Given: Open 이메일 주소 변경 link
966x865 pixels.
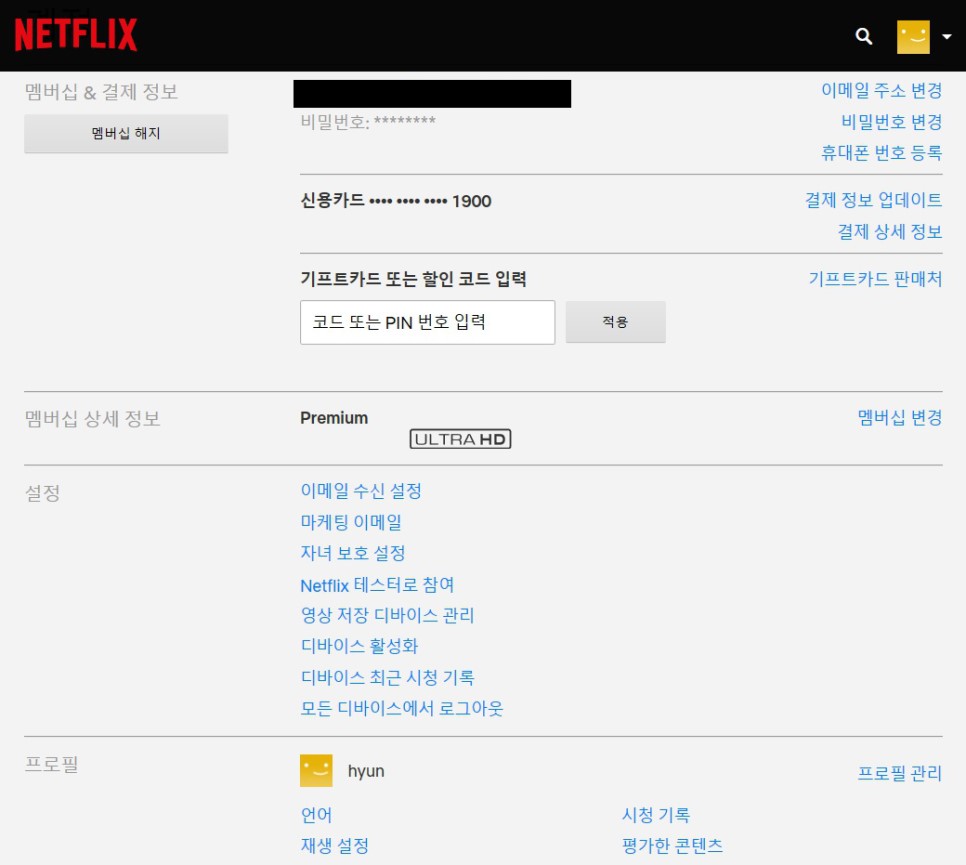Looking at the screenshot, I should [x=882, y=91].
